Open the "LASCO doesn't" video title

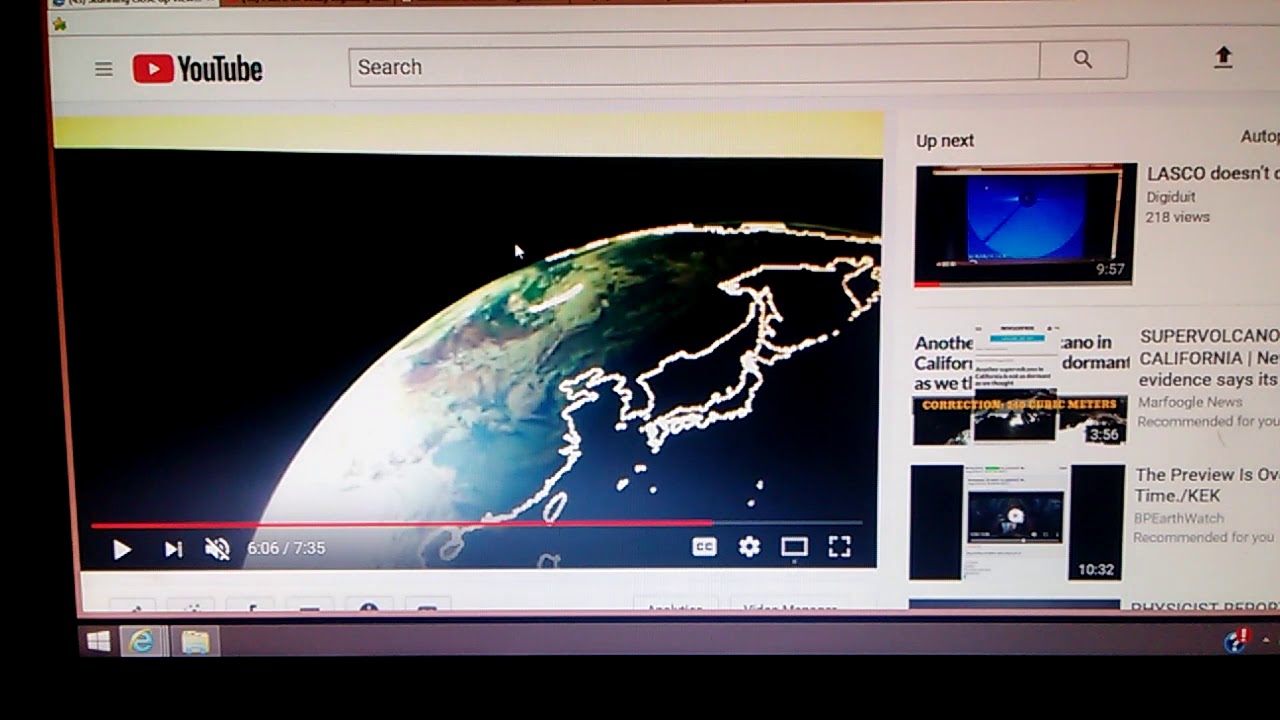click(1213, 174)
